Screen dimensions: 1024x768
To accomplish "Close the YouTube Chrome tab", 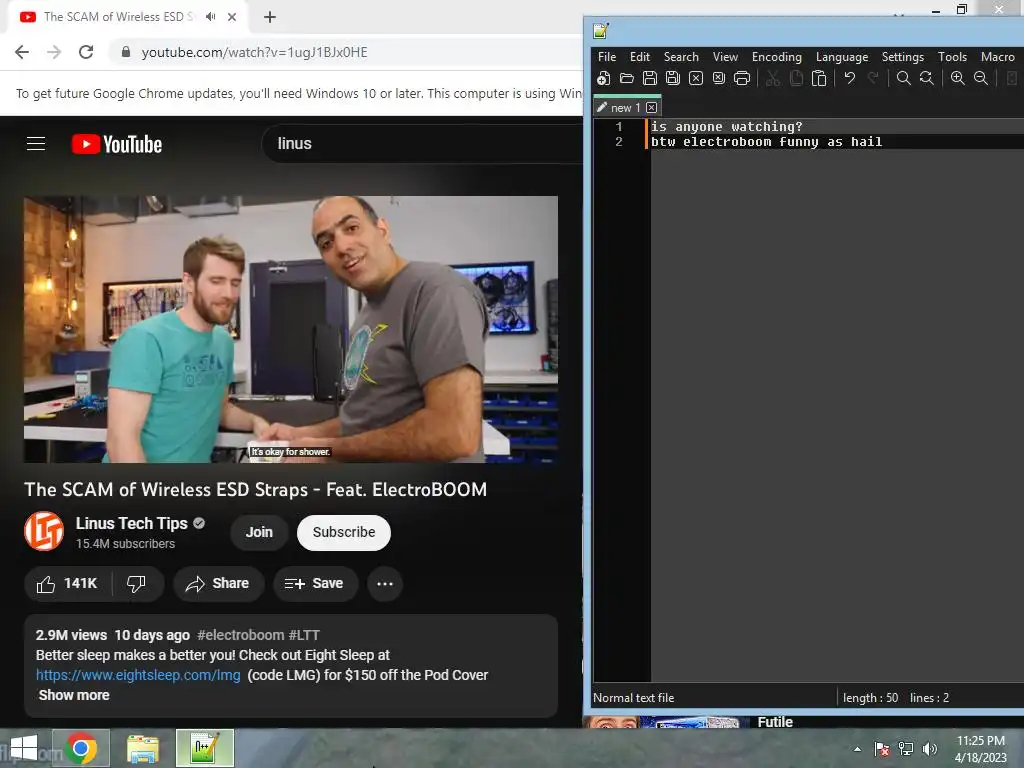I will pyautogui.click(x=232, y=17).
